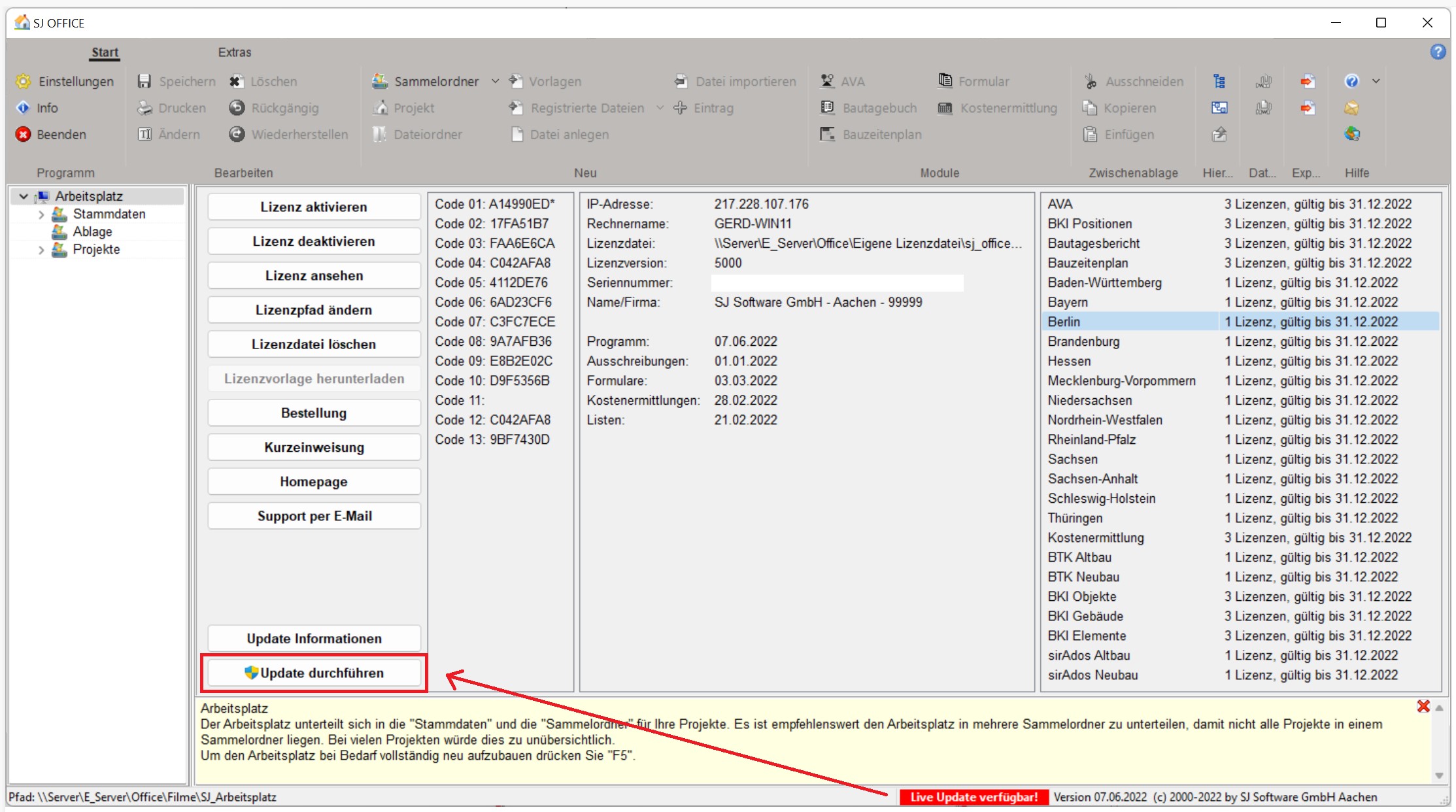The height and width of the screenshot is (812, 1456).
Task: Click the envelope icon in Hilfe group
Action: click(x=1352, y=108)
